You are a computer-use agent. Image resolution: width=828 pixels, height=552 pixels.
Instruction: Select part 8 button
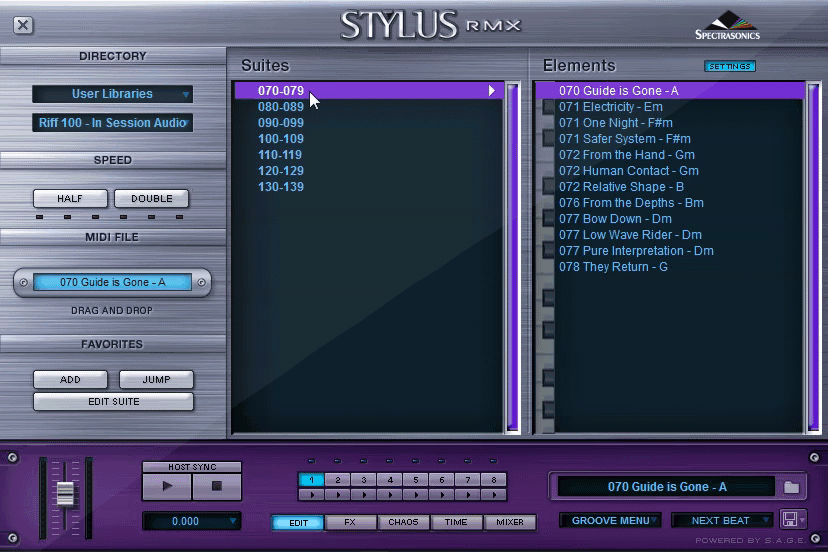(494, 480)
